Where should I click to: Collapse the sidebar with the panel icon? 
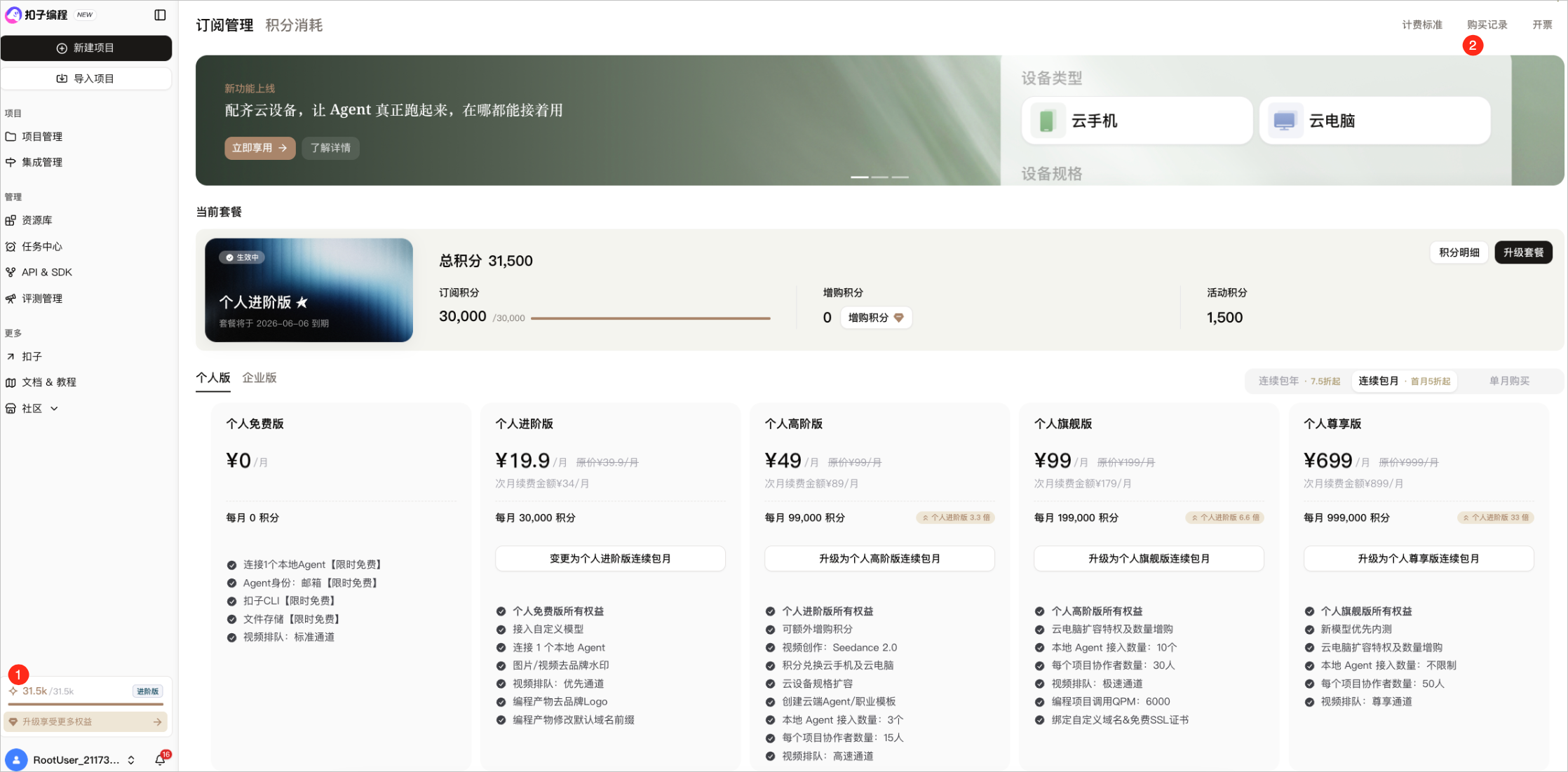160,15
